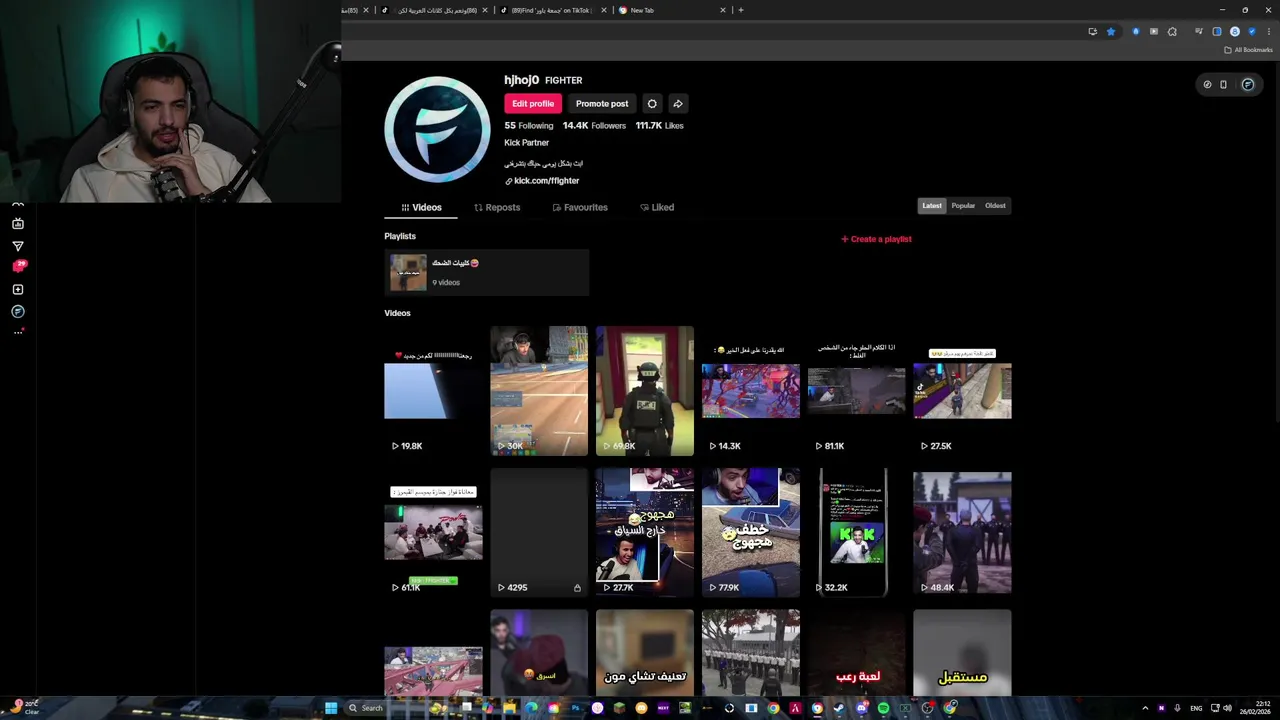The image size is (1280, 720).
Task: Select the Latest sort option
Action: tap(932, 206)
